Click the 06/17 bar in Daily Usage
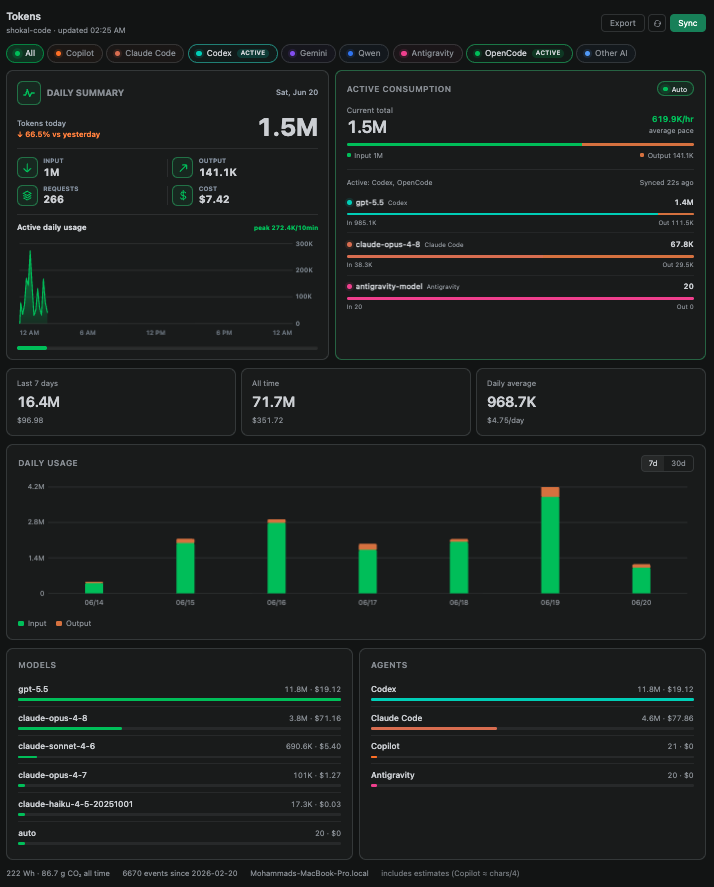The width and height of the screenshot is (714, 887). pos(368,569)
